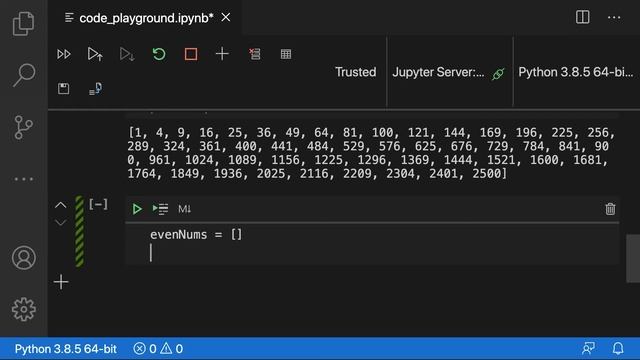
Task: Clear all cell outputs
Action: pyautogui.click(x=255, y=54)
